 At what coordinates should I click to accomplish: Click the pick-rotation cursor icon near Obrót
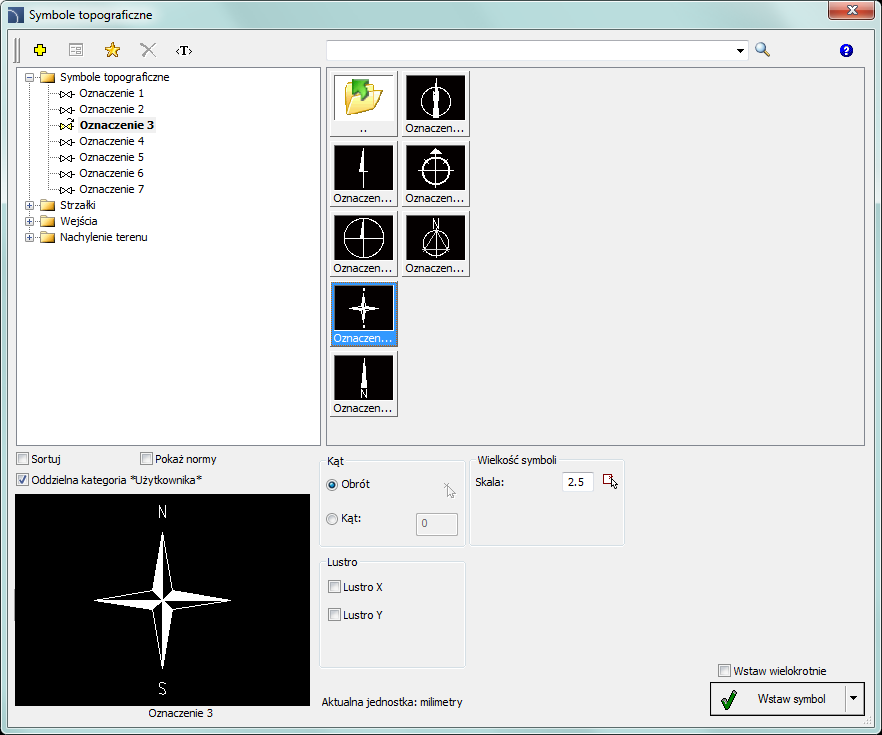pos(449,489)
